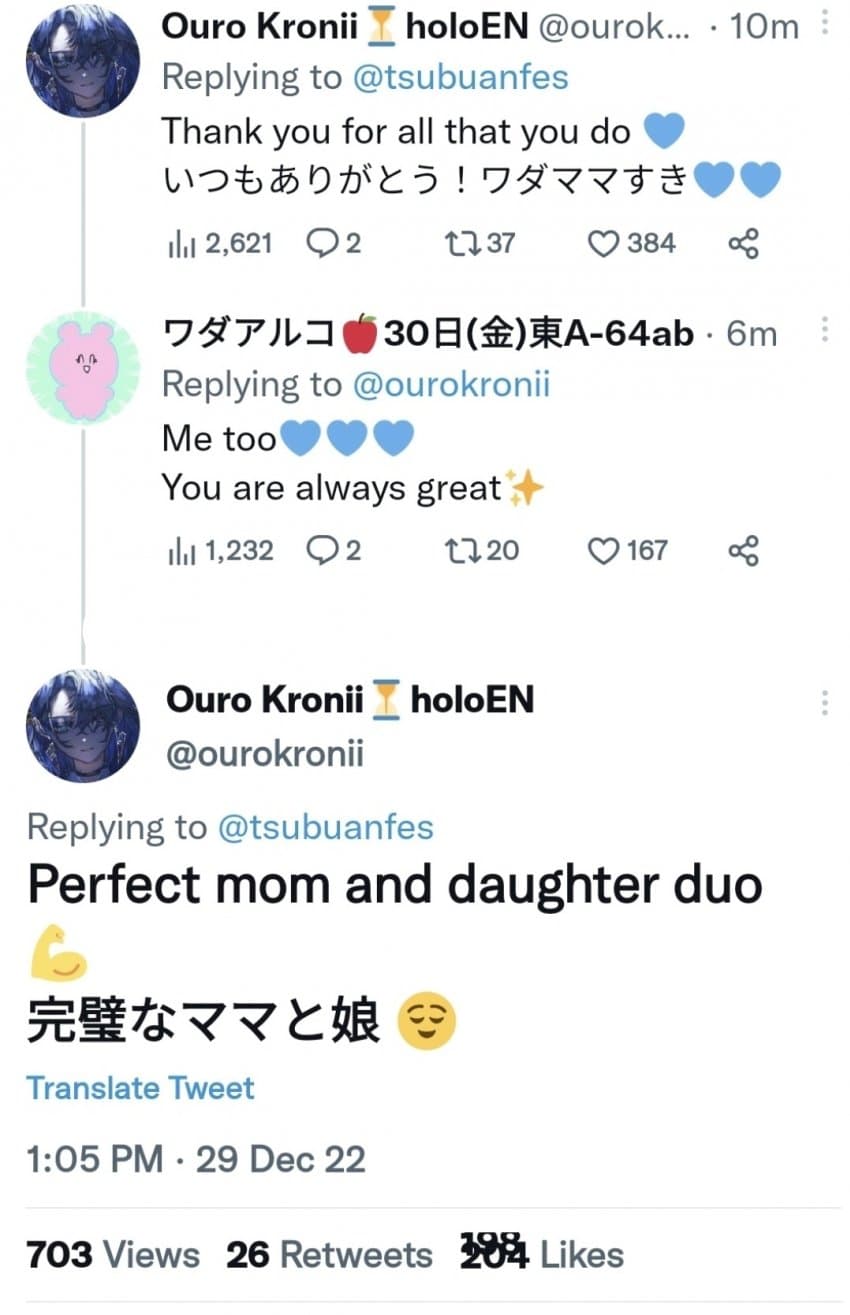Click the Translate Tweet link
Screen dimensions: 850x1315
[140, 1088]
